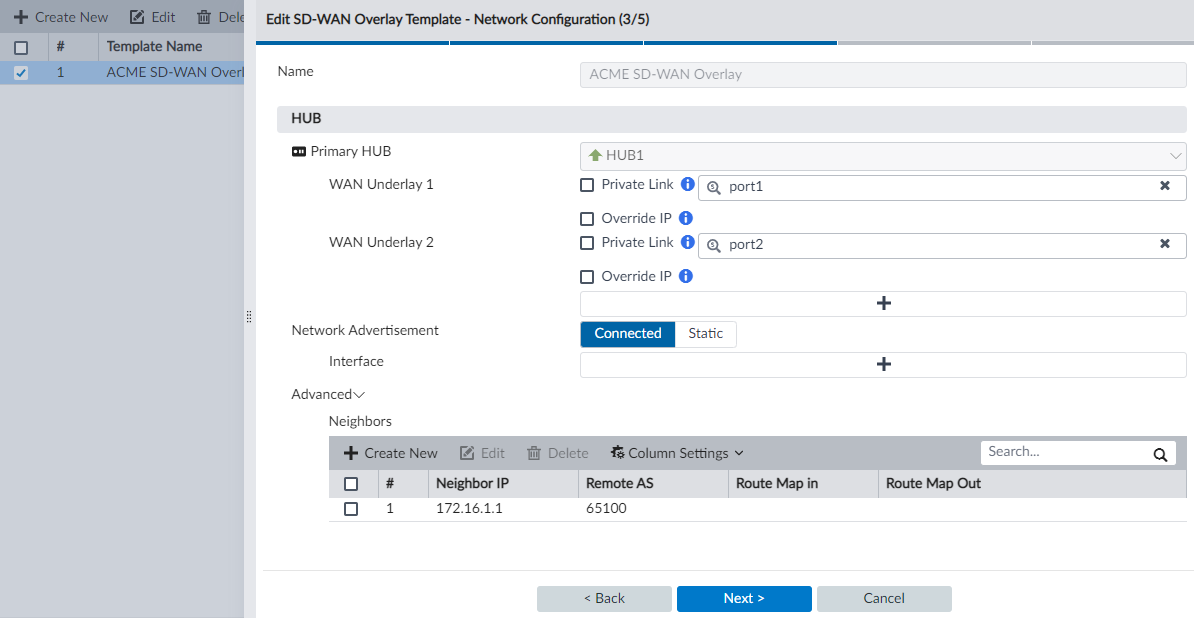Screen dimensions: 1194x618
Task: Open the Primary HUB dropdown
Action: [883, 156]
